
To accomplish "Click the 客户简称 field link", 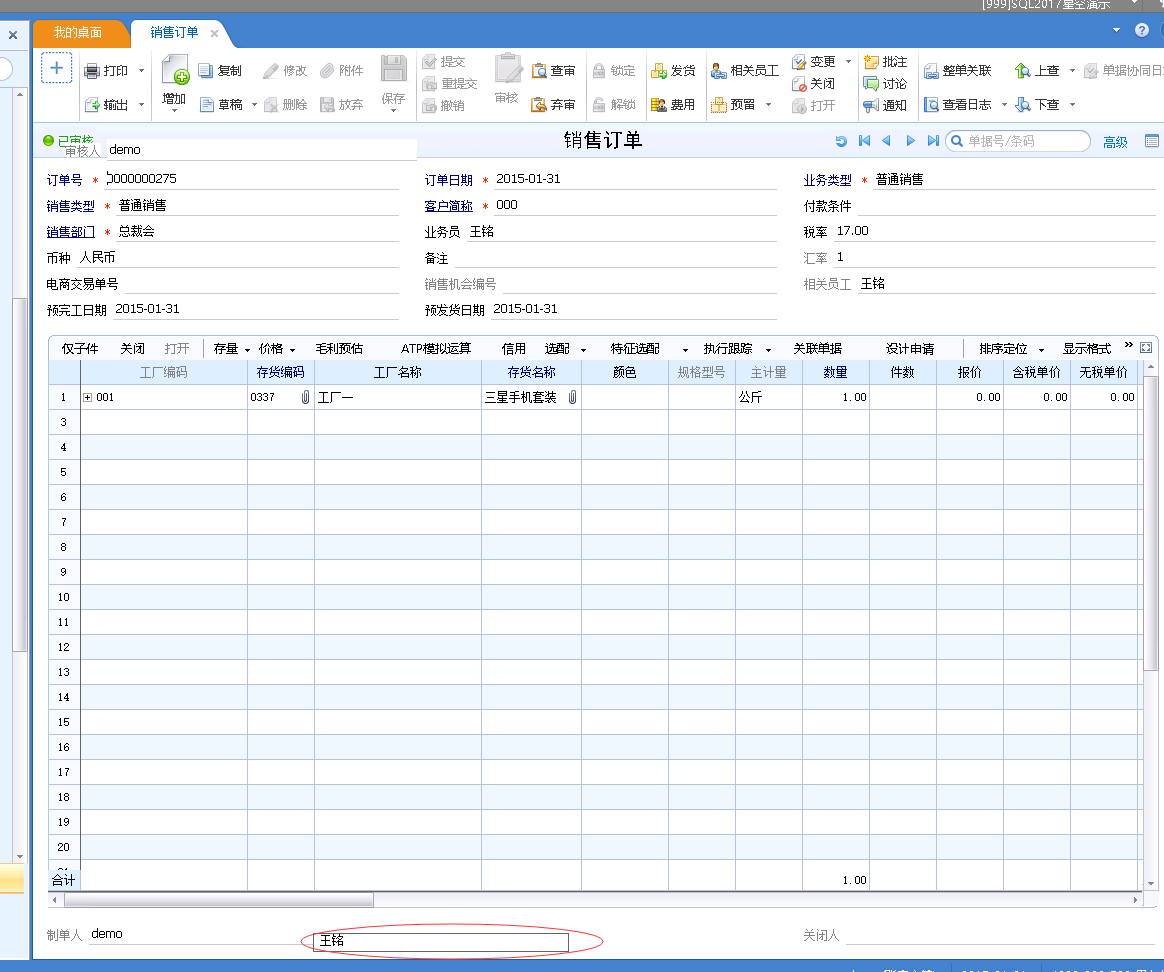I will [448, 206].
